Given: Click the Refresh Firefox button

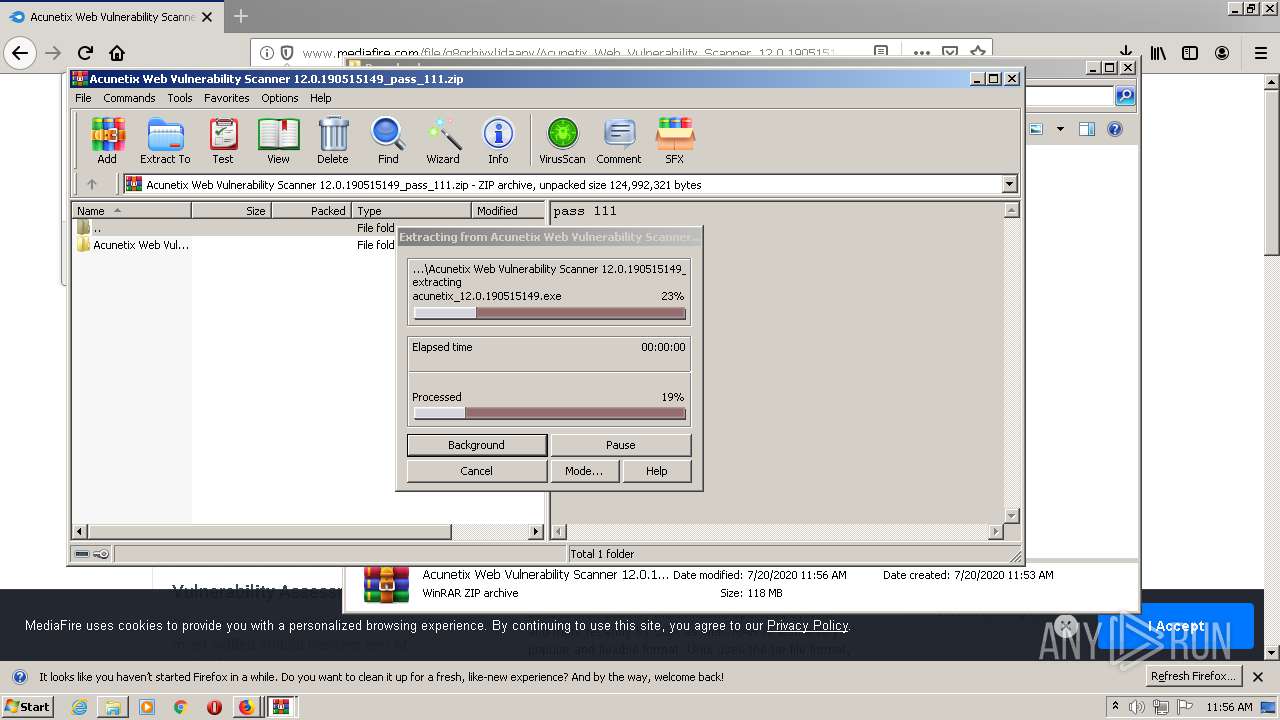Looking at the screenshot, I should (x=1194, y=676).
